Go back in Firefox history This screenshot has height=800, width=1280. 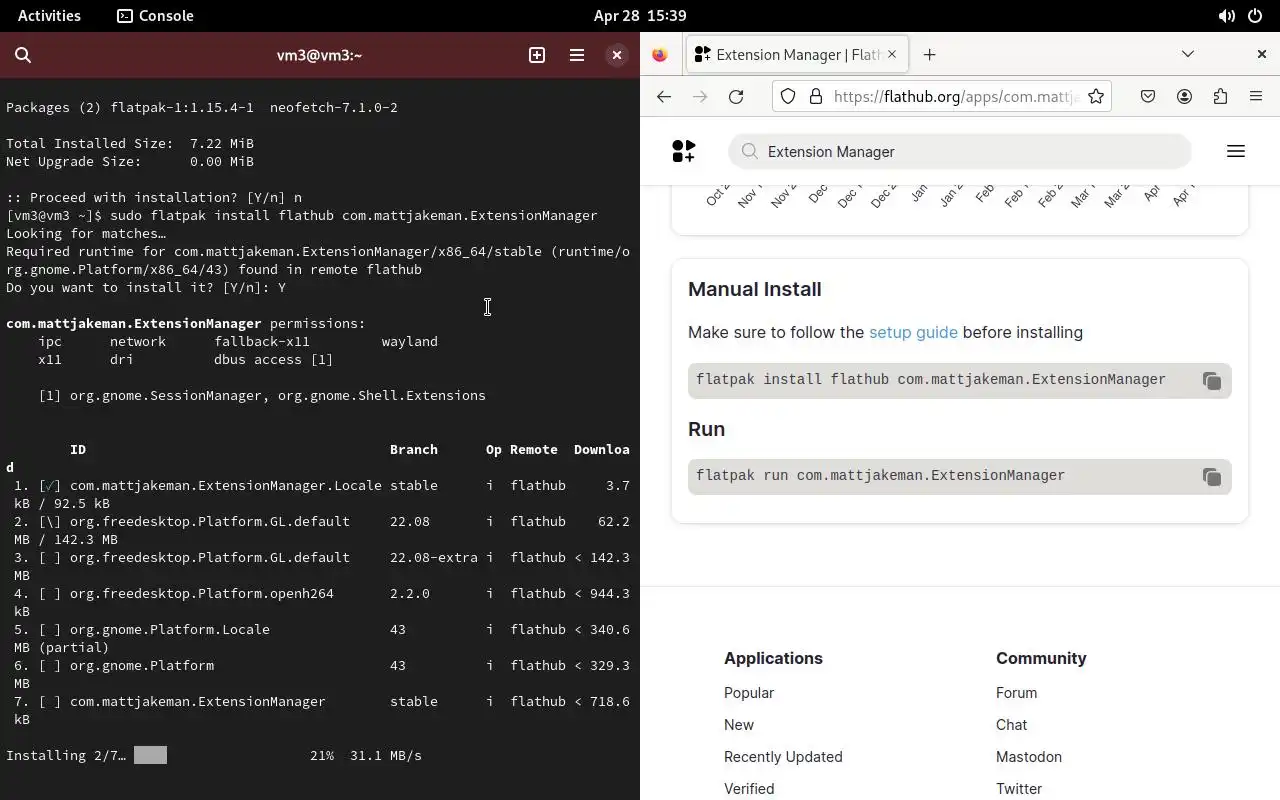tap(664, 96)
